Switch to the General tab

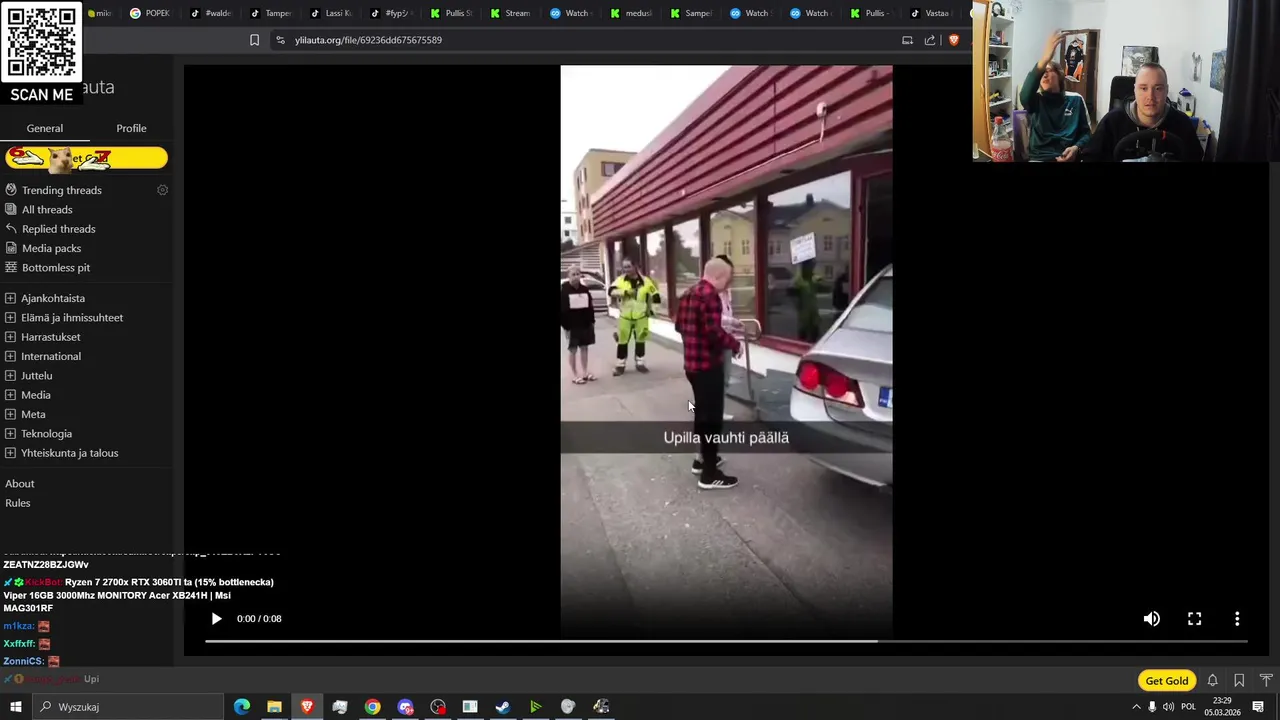(44, 128)
